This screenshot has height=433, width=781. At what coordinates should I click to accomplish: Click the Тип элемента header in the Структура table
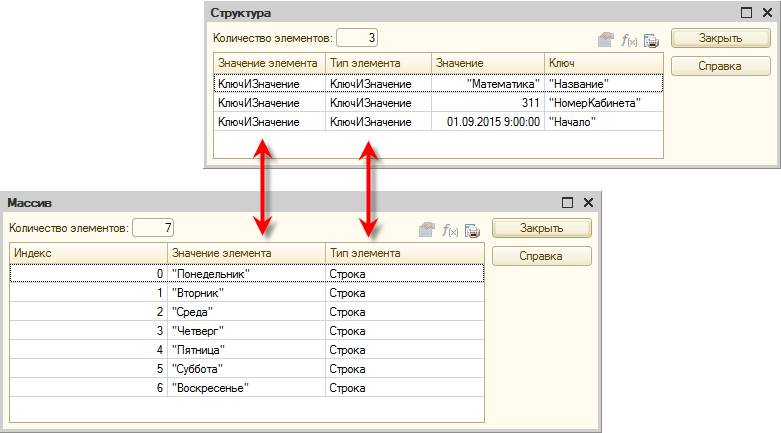click(x=378, y=63)
